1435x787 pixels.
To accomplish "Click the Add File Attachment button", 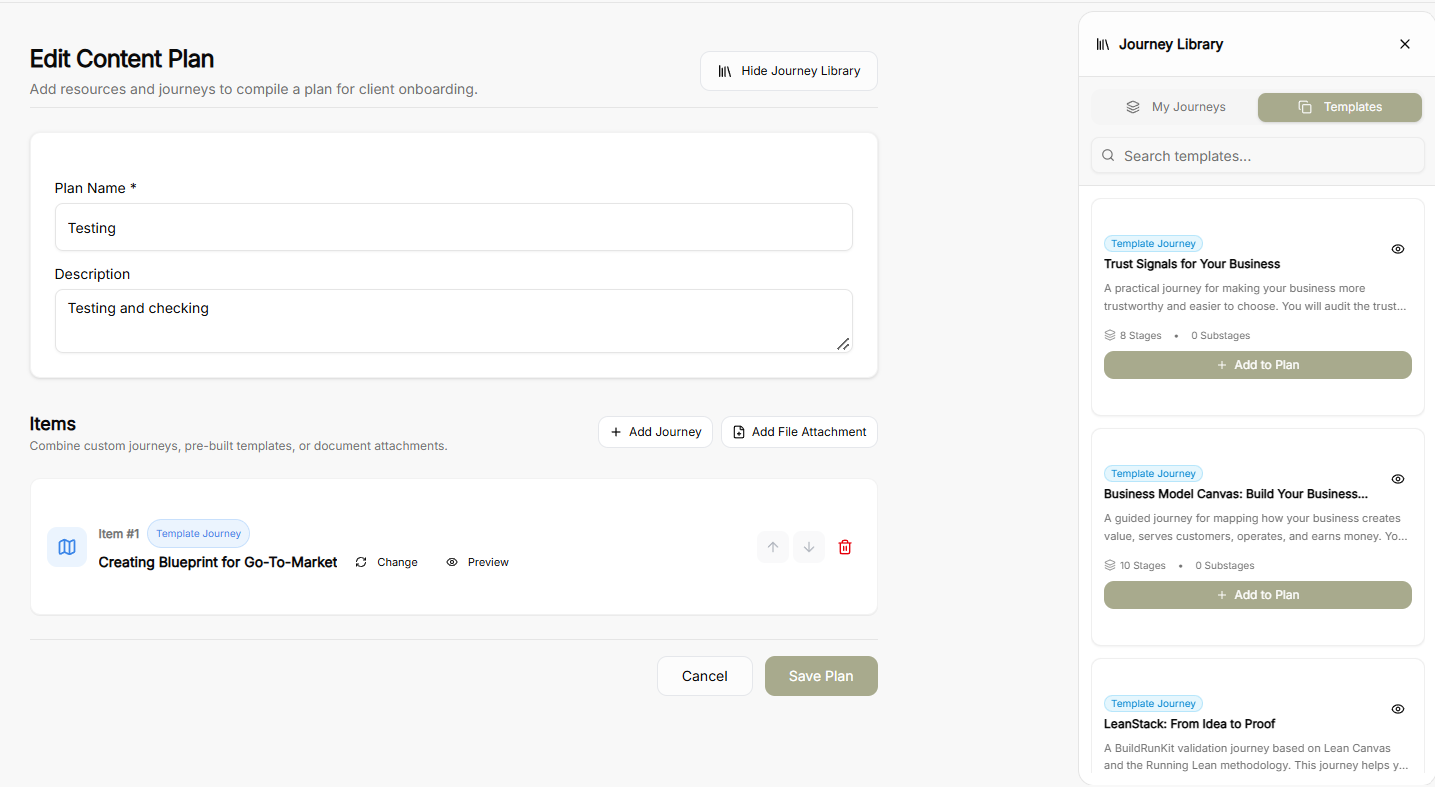I will pyautogui.click(x=799, y=432).
